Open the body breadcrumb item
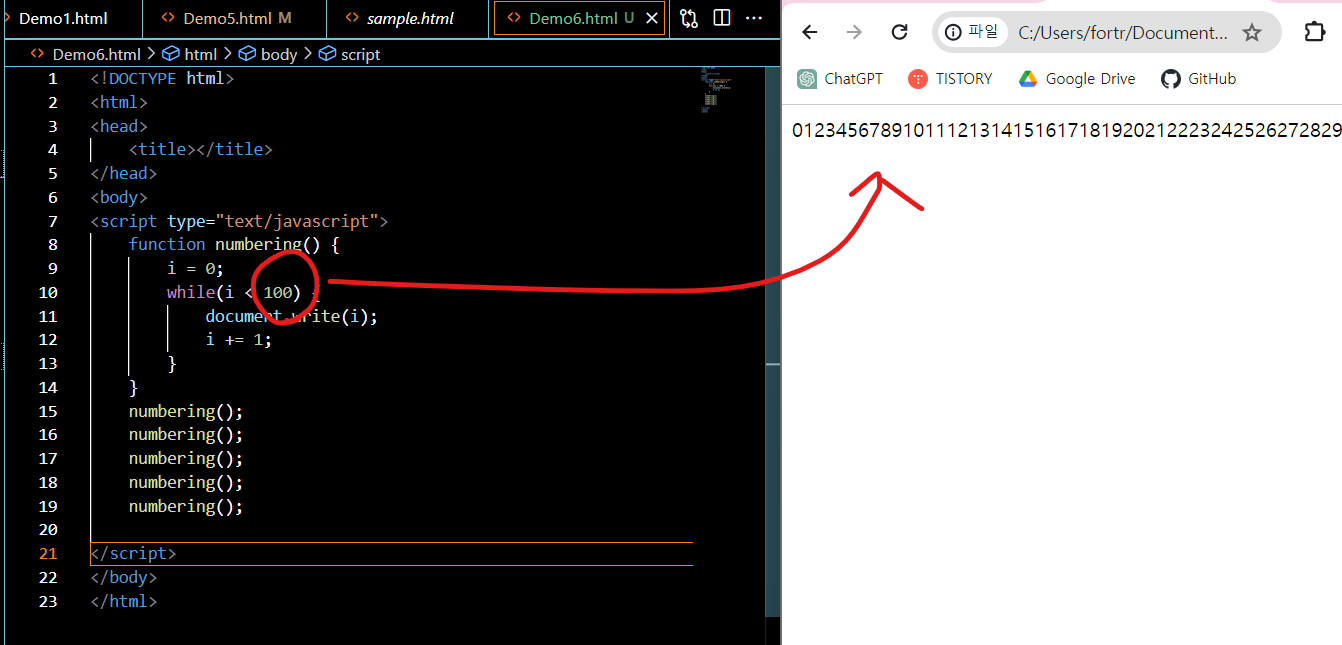This screenshot has height=645, width=1342. (x=268, y=54)
